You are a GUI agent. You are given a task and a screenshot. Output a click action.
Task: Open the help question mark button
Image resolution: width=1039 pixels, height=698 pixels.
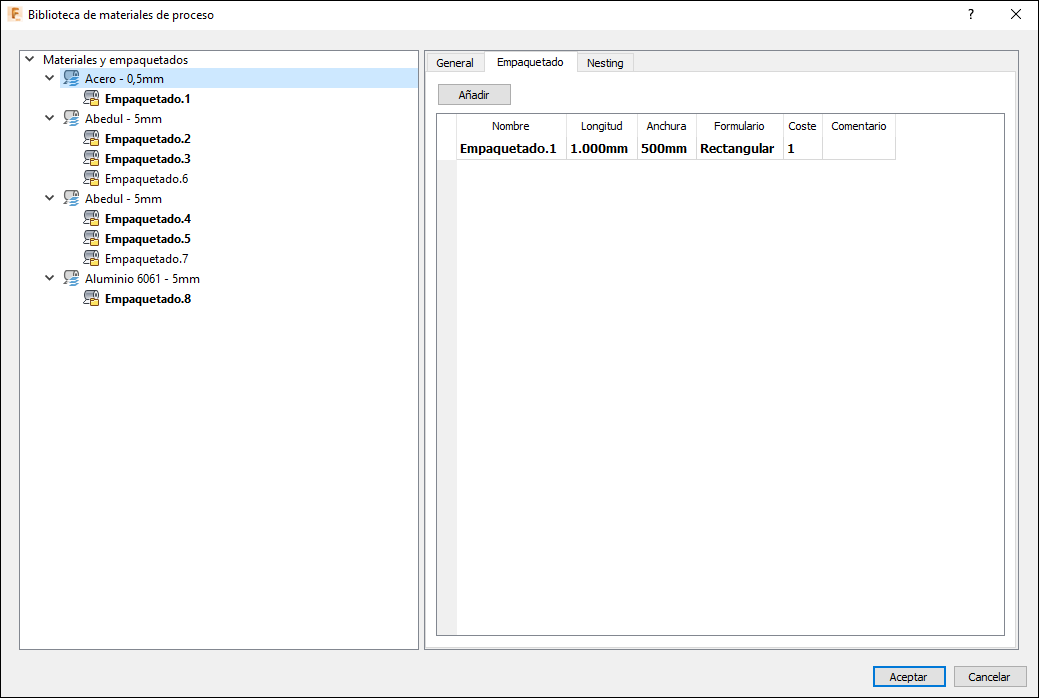(x=971, y=15)
